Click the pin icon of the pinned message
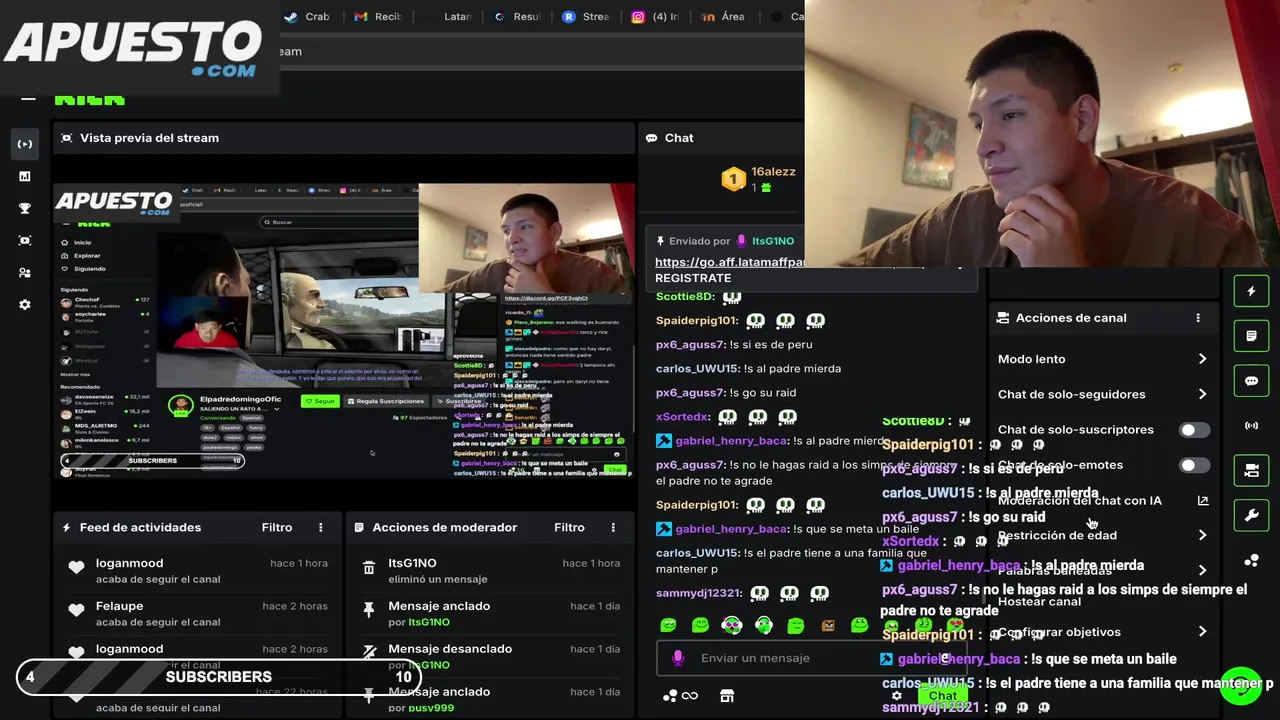This screenshot has height=720, width=1280. coord(661,241)
